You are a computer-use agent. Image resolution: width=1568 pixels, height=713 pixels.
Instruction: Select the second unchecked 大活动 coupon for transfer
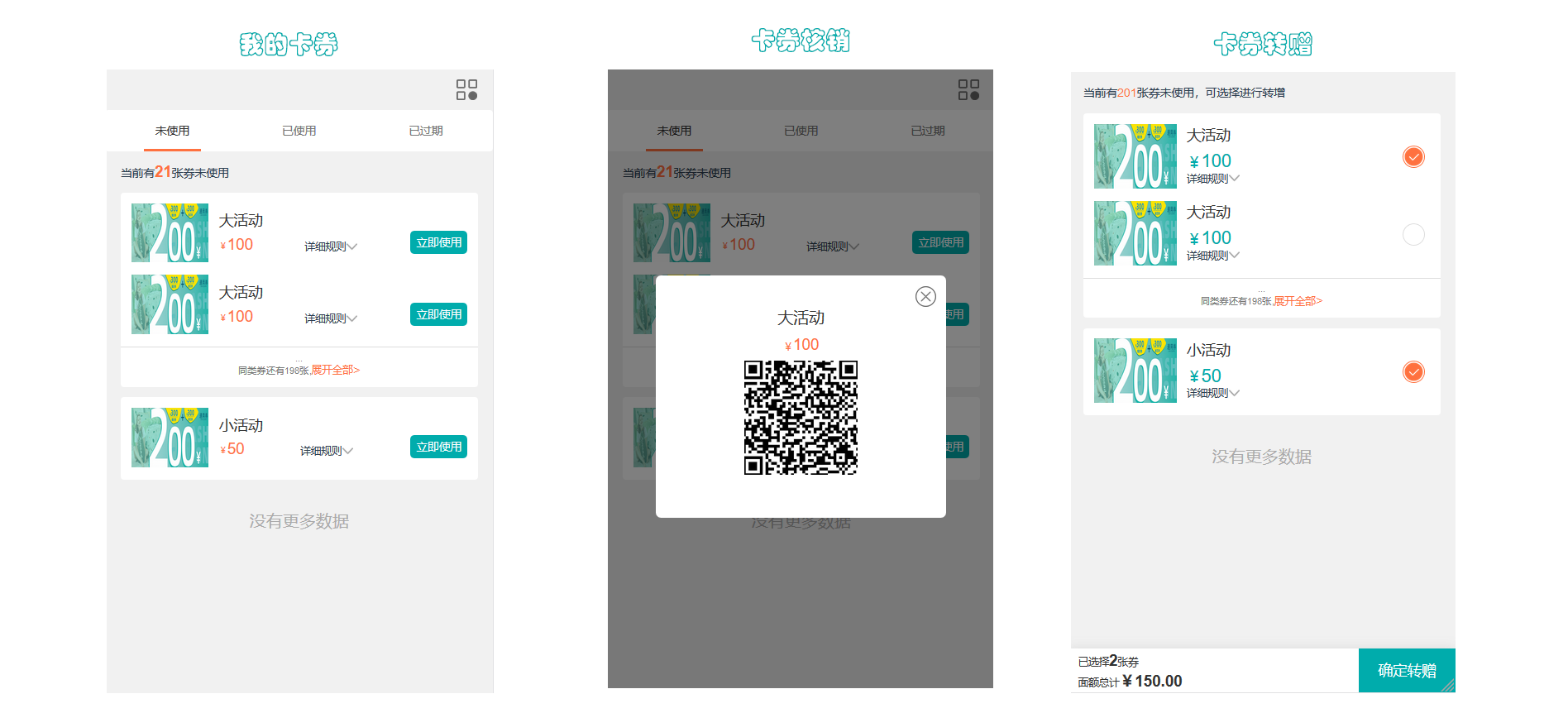[1413, 235]
